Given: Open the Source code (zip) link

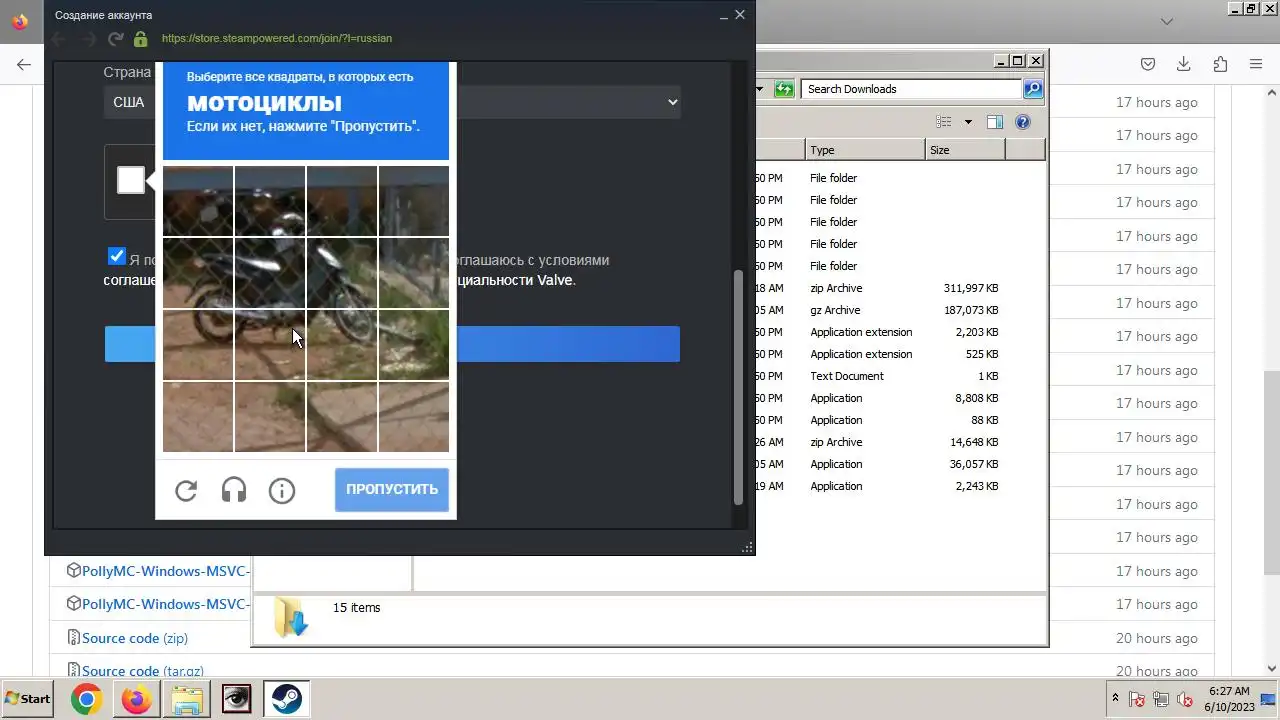Looking at the screenshot, I should coord(134,638).
